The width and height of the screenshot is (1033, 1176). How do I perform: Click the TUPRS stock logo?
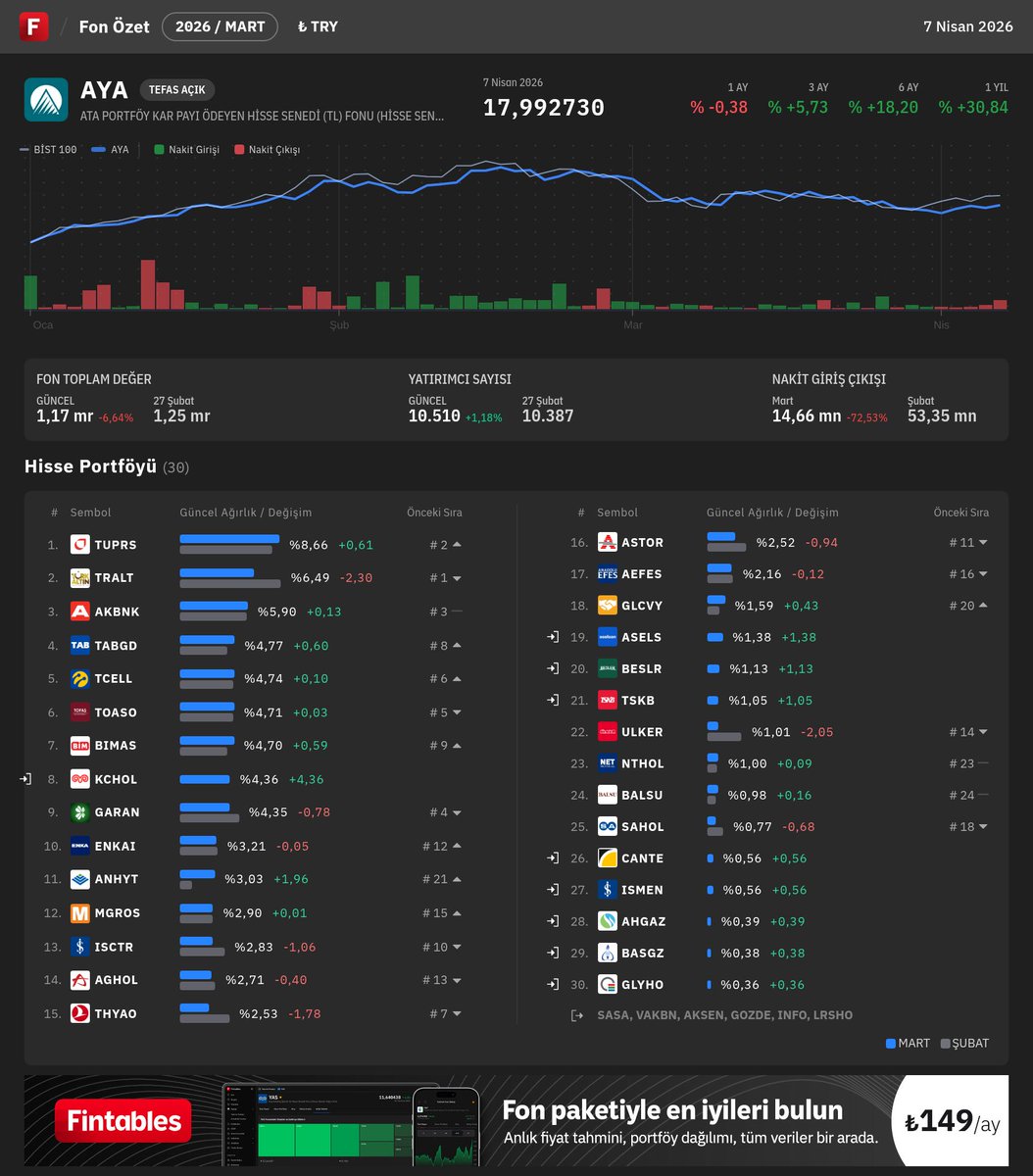[80, 545]
